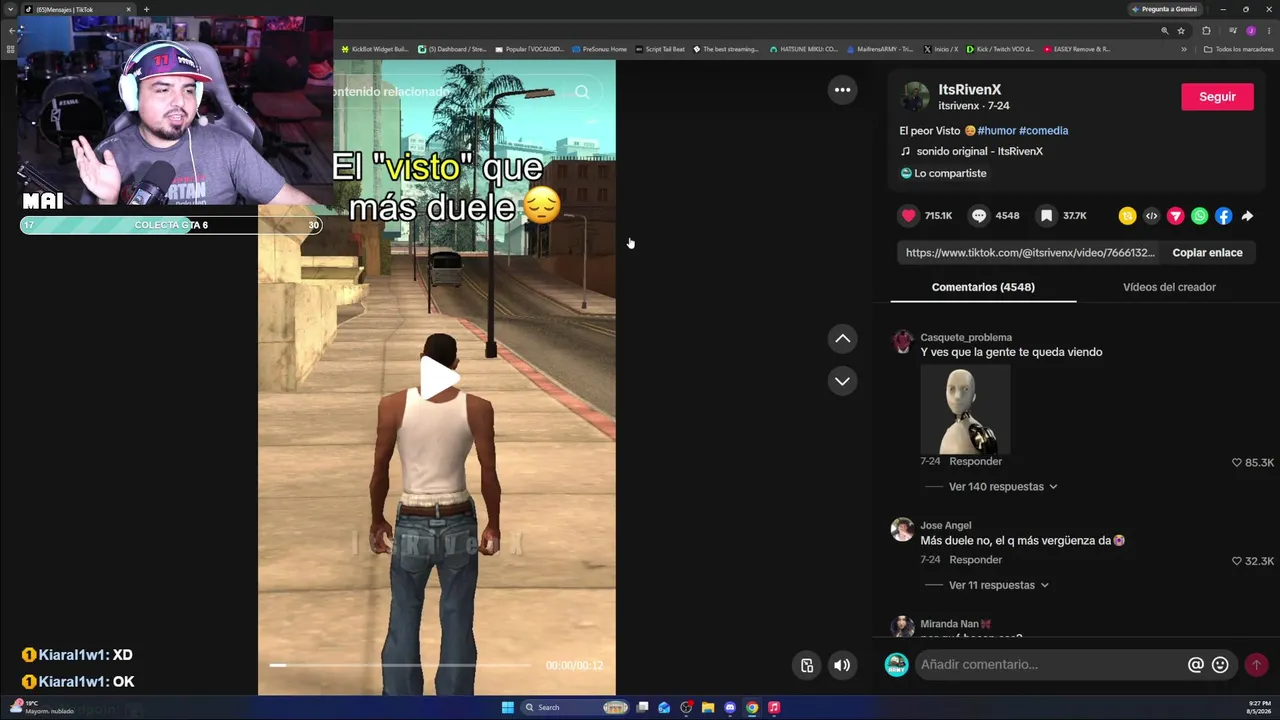Open the pink music app in taskbar
Screen dimensions: 1280x720
tap(774, 708)
